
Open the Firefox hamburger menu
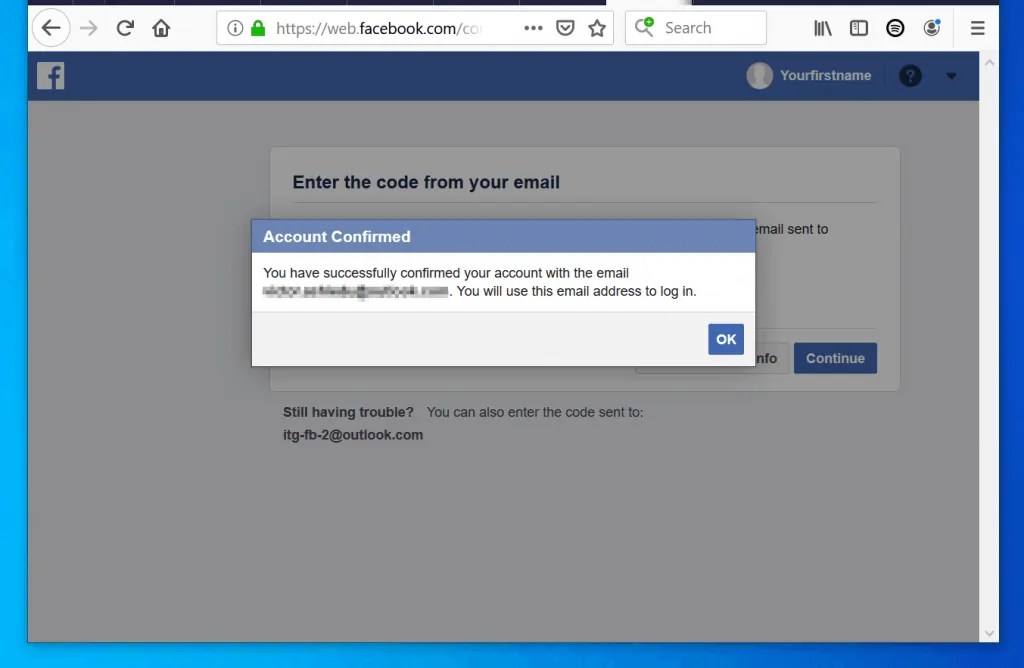pos(977,27)
